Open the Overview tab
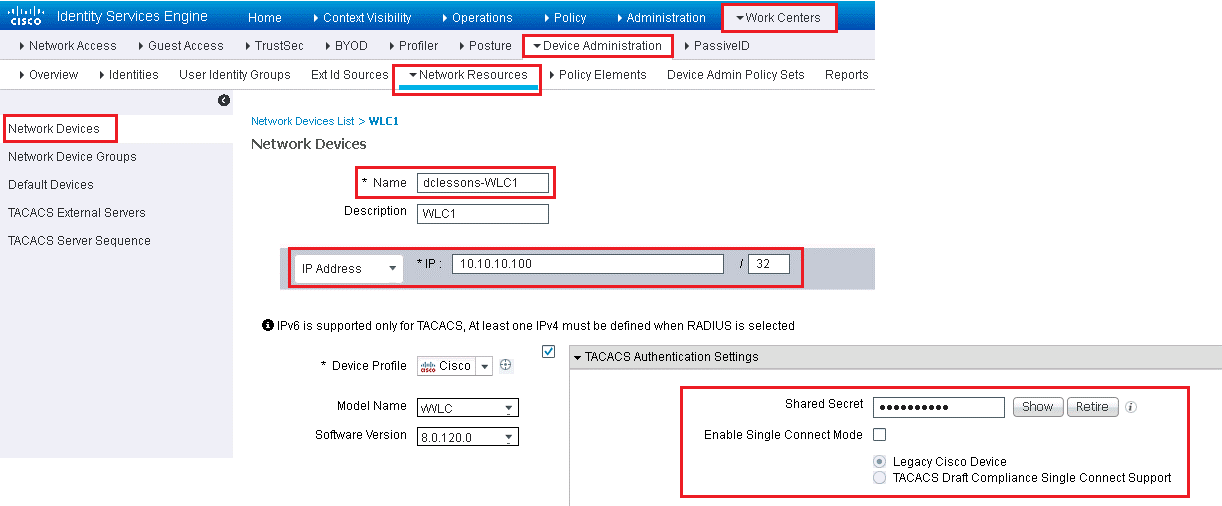 49,75
